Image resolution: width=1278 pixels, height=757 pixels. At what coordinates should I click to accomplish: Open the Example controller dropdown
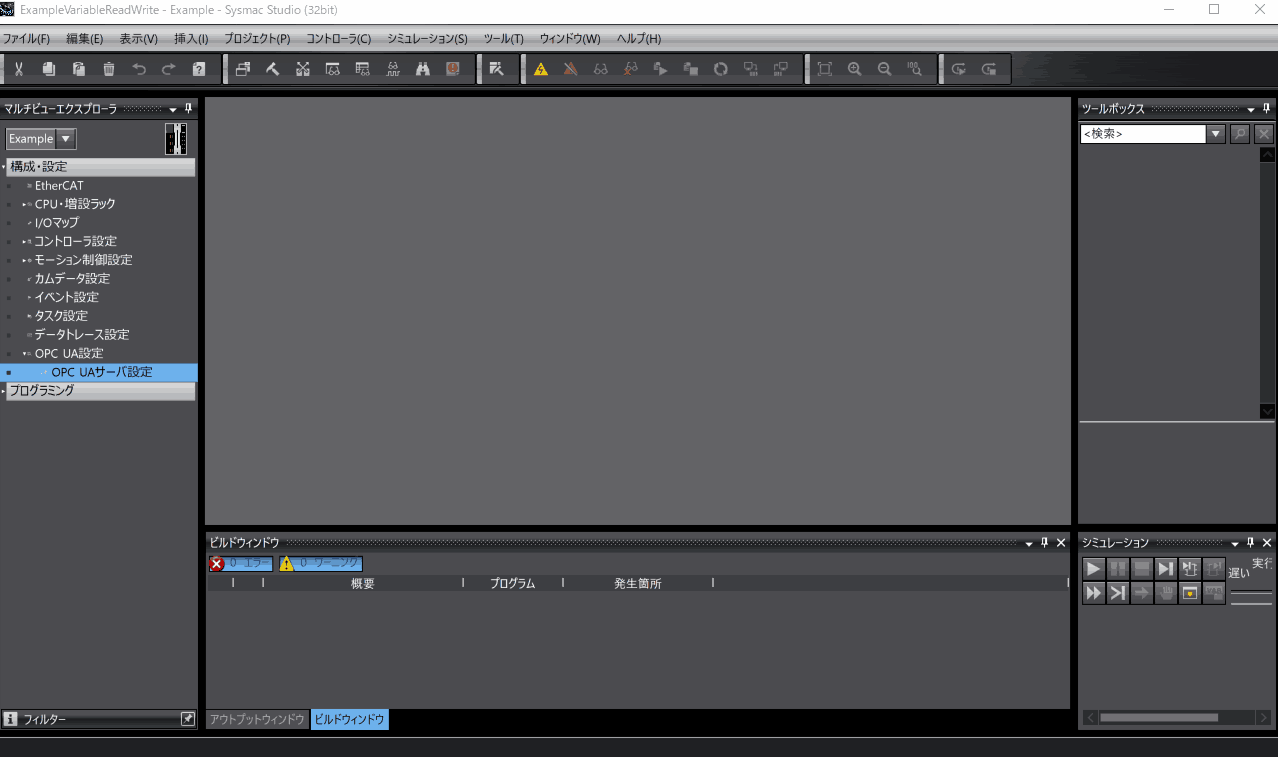pos(66,139)
